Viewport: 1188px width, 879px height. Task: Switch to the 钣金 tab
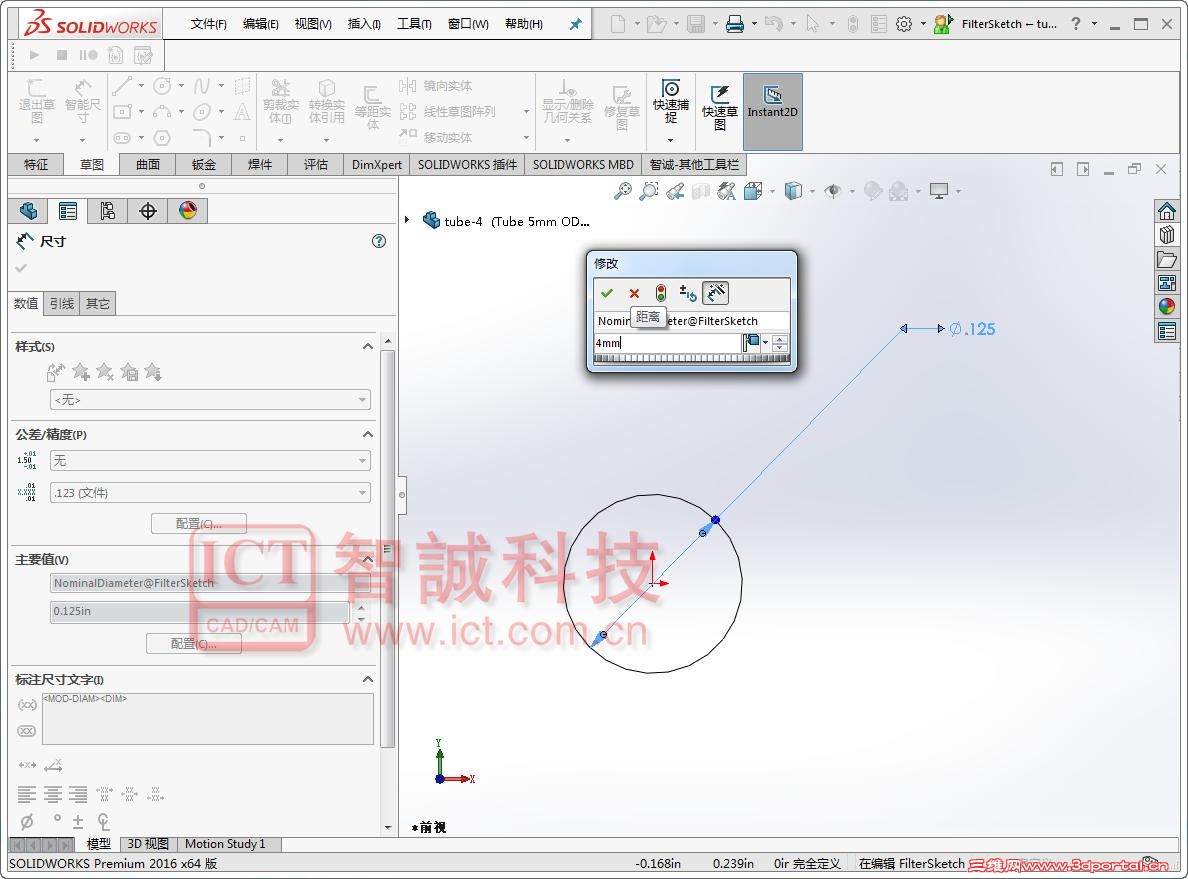coord(203,164)
